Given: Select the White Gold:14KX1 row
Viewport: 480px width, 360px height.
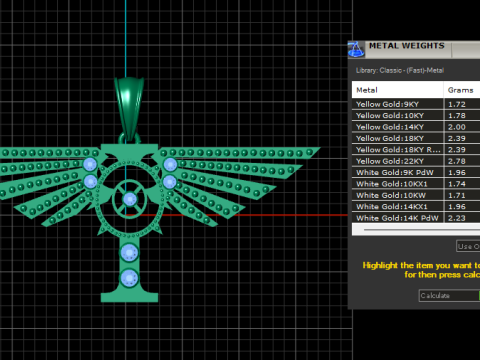Looking at the screenshot, I should point(416,206).
